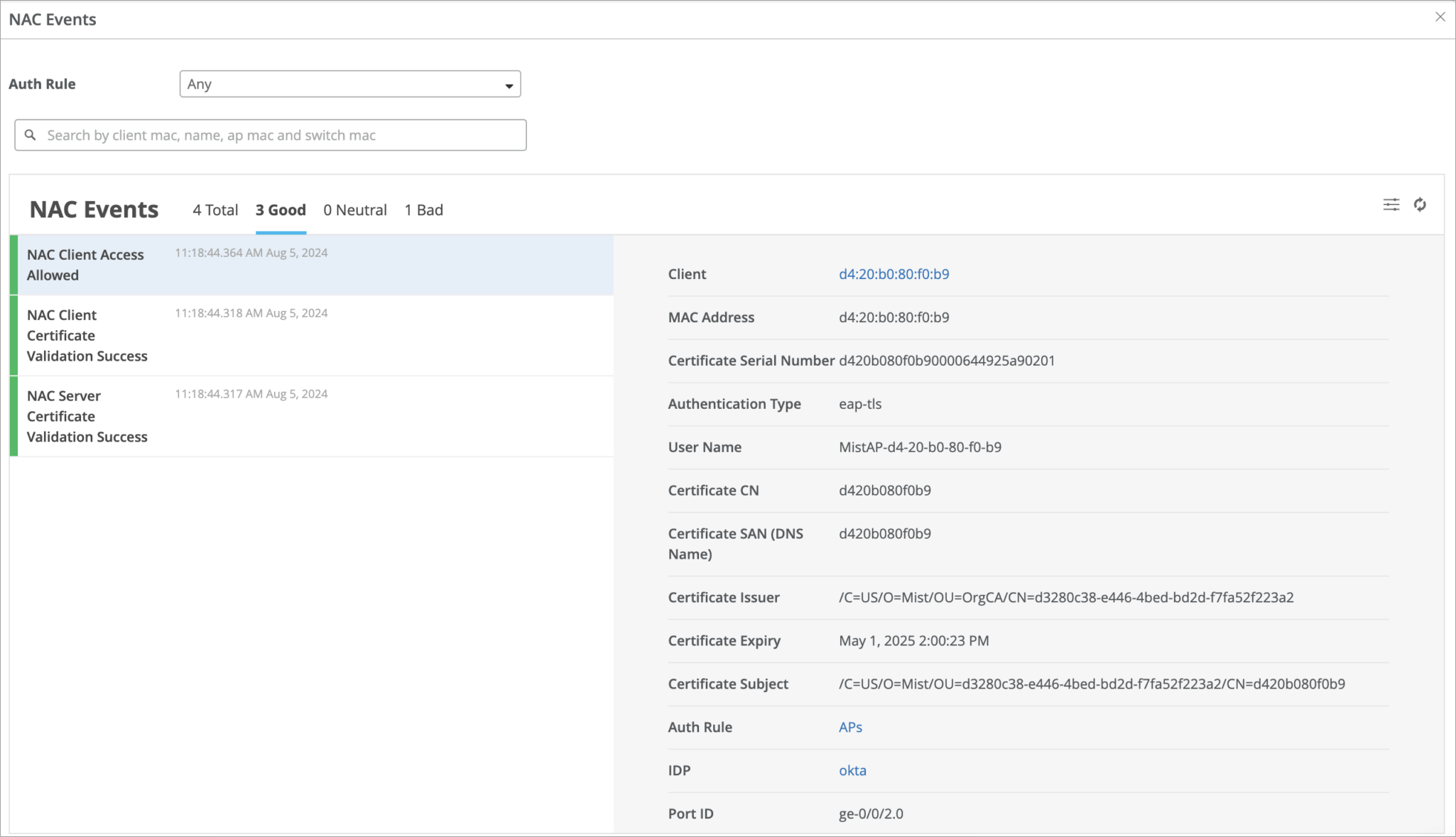Screen dimensions: 1456x837
Task: Open the APs auth rule link
Action: click(x=850, y=727)
